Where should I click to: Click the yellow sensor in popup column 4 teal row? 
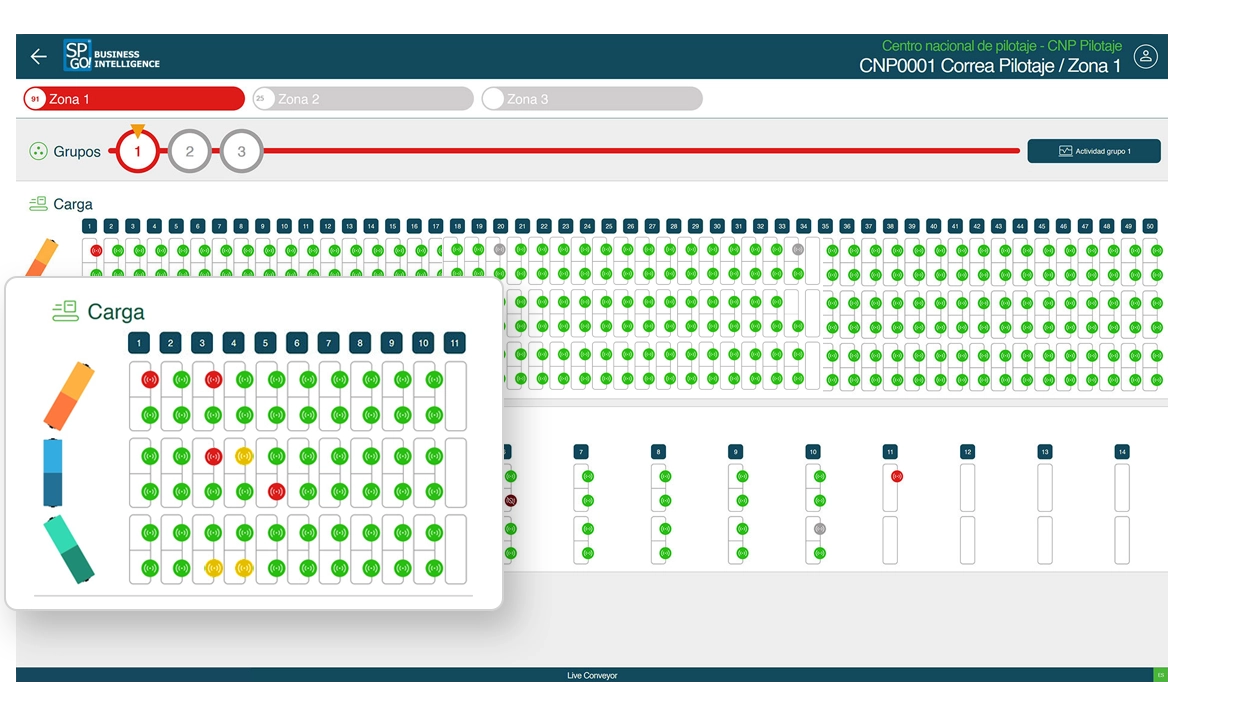click(244, 568)
